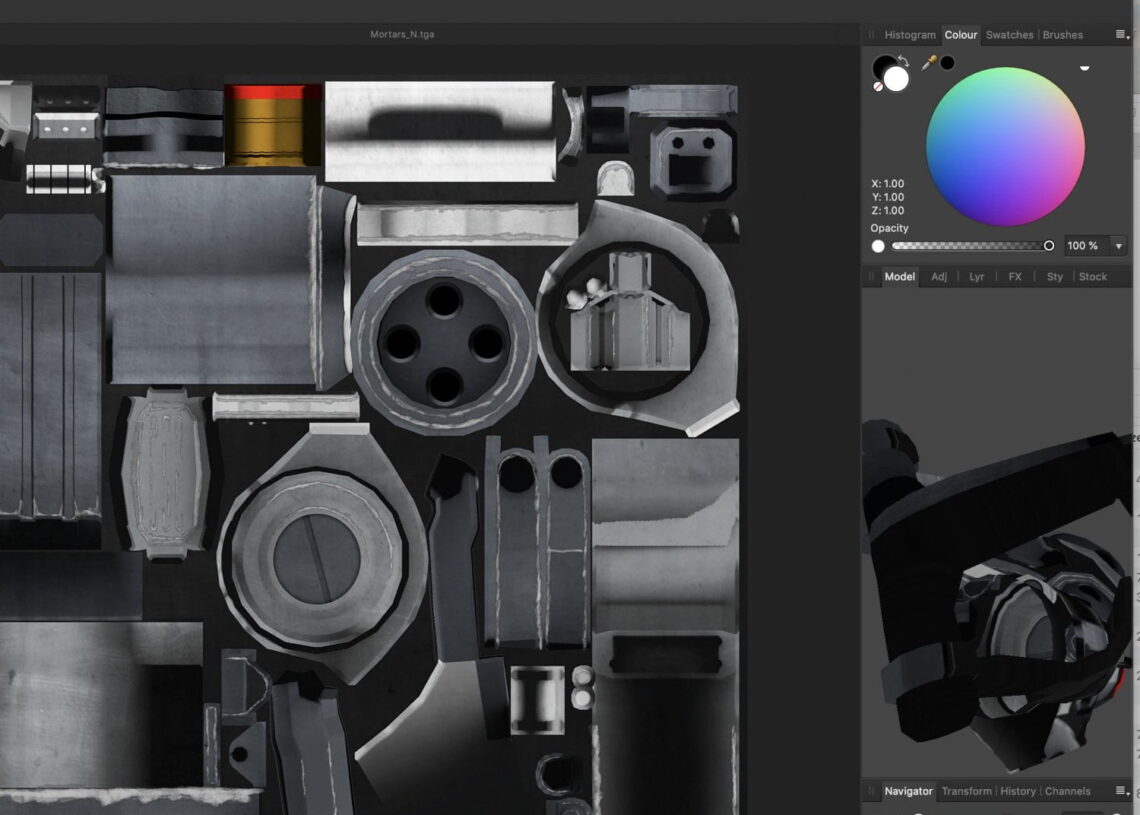Switch to the Histogram tab
The height and width of the screenshot is (815, 1140).
(x=909, y=35)
